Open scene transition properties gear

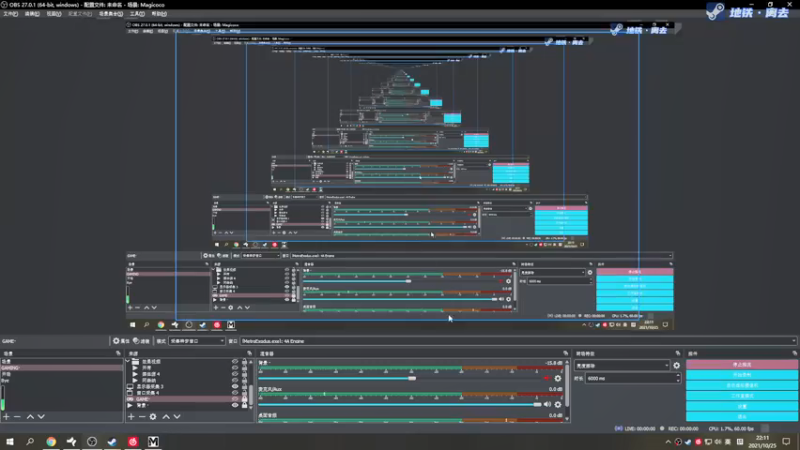[x=677, y=365]
